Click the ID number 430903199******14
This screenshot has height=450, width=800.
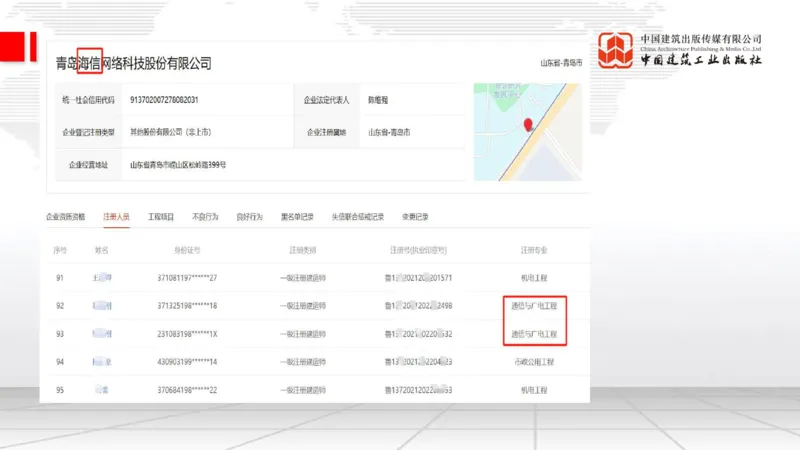pos(187,362)
